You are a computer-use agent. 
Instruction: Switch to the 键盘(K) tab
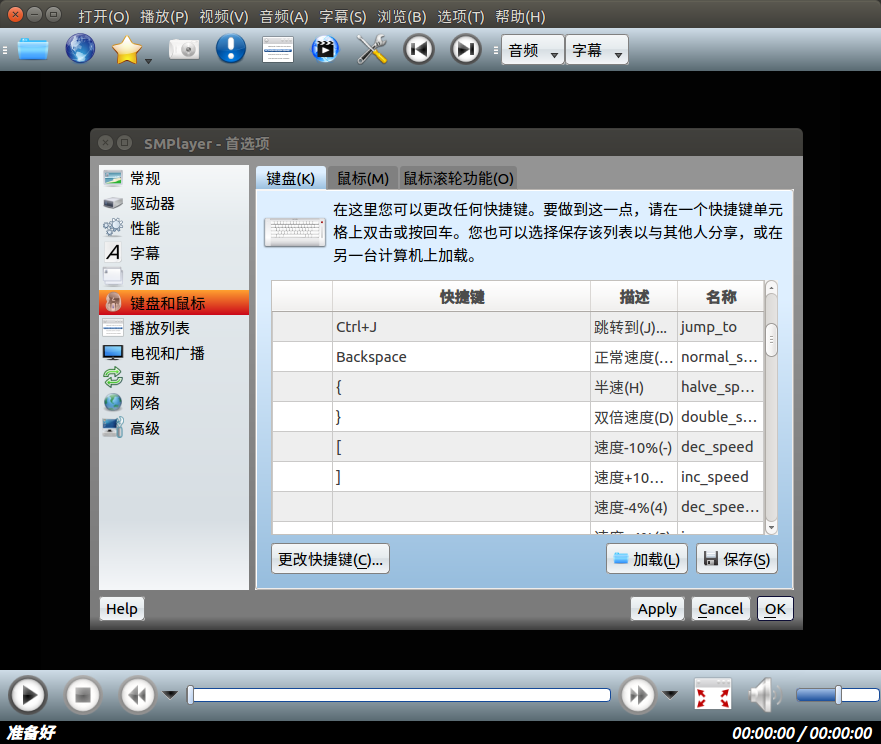290,179
